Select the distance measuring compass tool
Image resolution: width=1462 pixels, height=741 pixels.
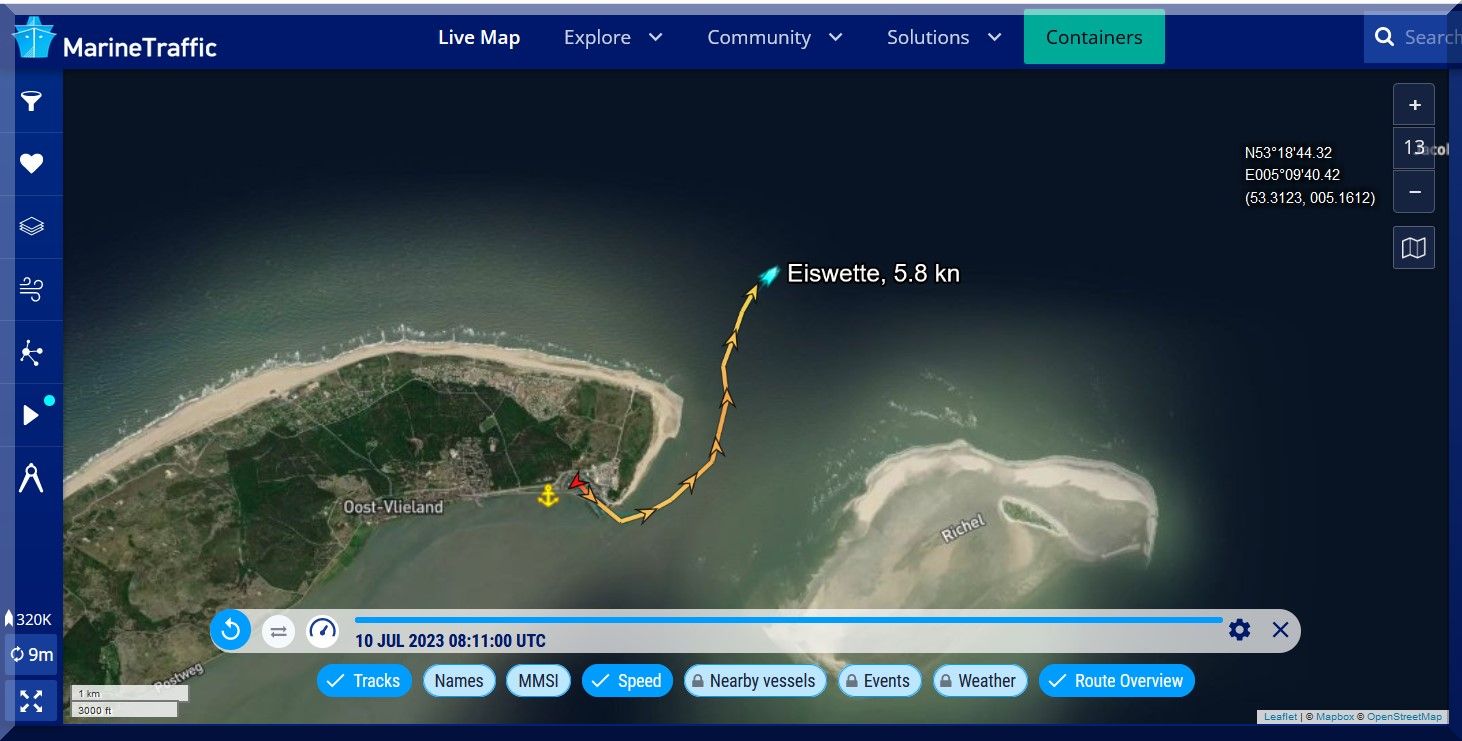click(x=32, y=479)
